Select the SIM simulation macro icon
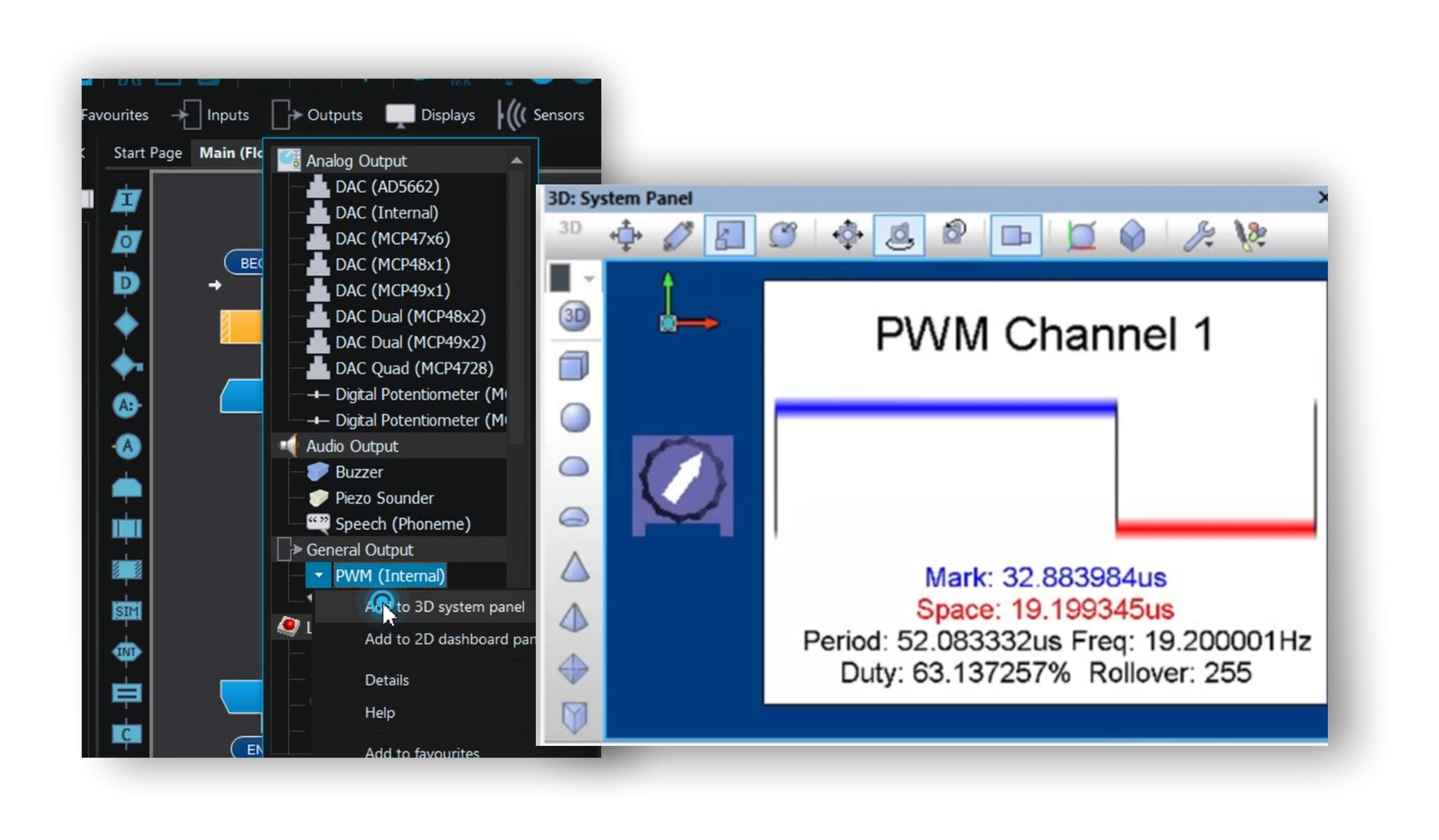This screenshot has height=840, width=1439. point(126,612)
